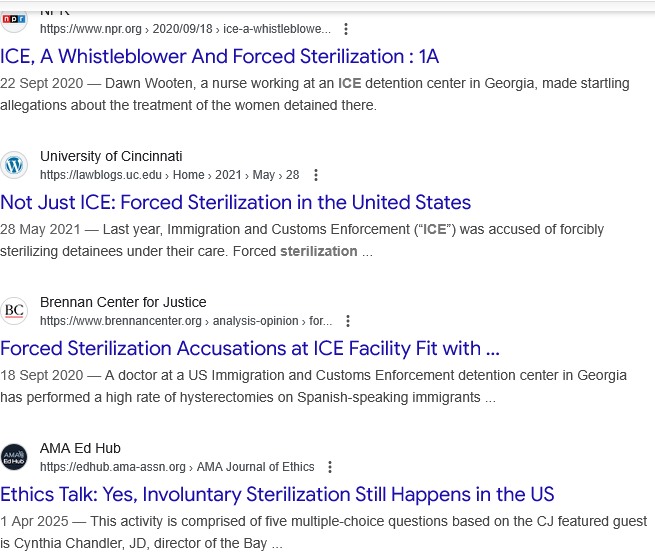655x556 pixels.
Task: Click the AMA Ed Hub favicon
Action: [x=14, y=457]
